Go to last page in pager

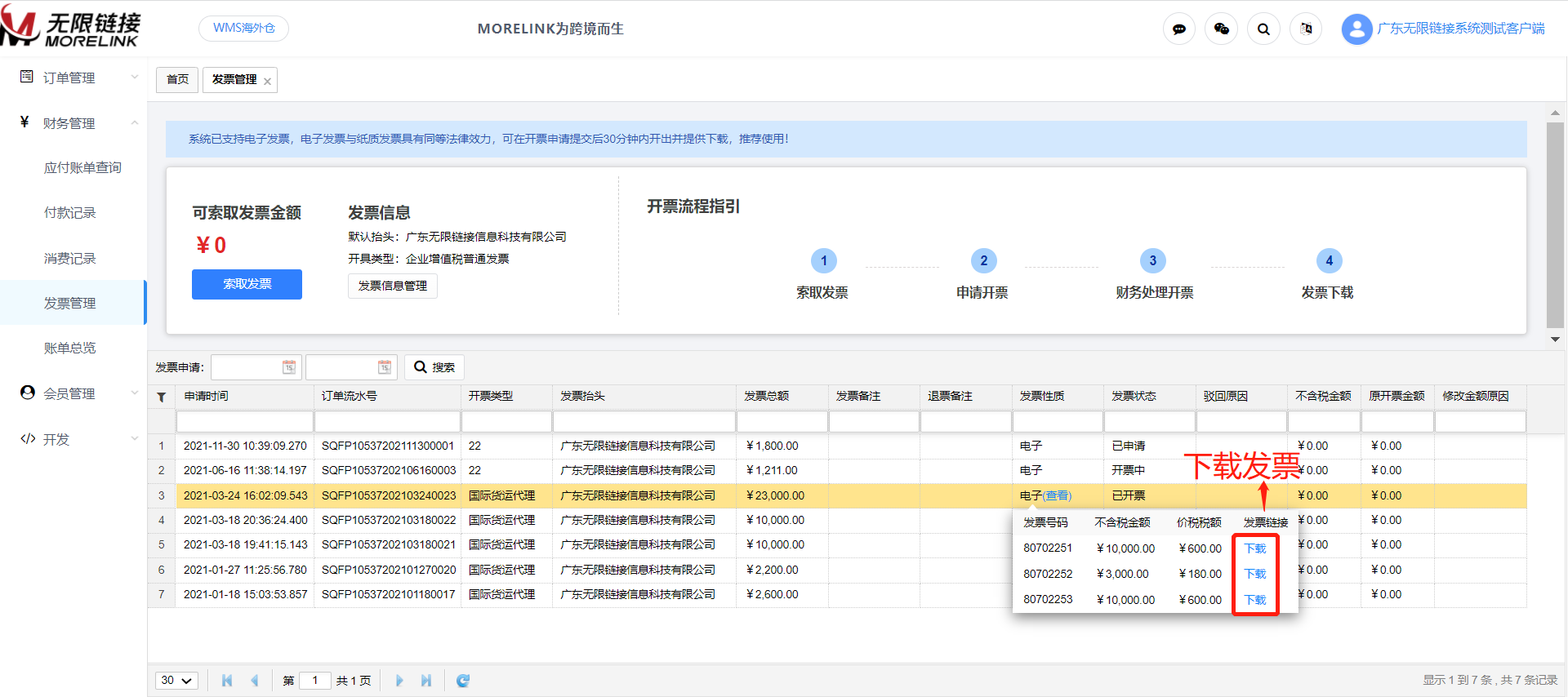(x=426, y=681)
